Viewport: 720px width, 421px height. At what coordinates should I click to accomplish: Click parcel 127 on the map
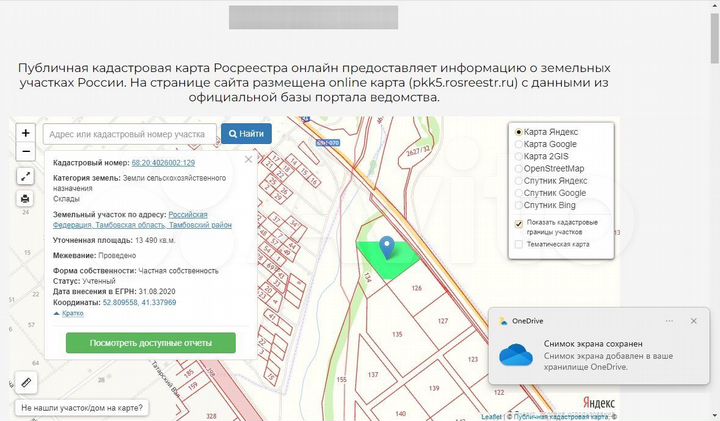[443, 321]
